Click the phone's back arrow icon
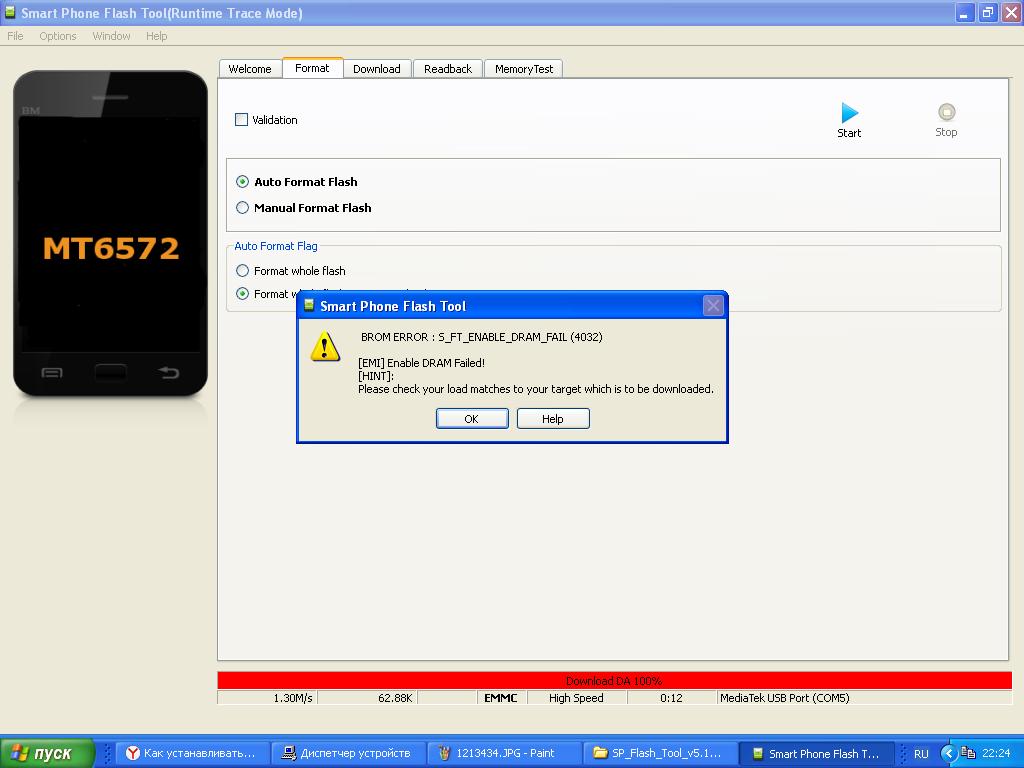The height and width of the screenshot is (768, 1024). pos(168,373)
